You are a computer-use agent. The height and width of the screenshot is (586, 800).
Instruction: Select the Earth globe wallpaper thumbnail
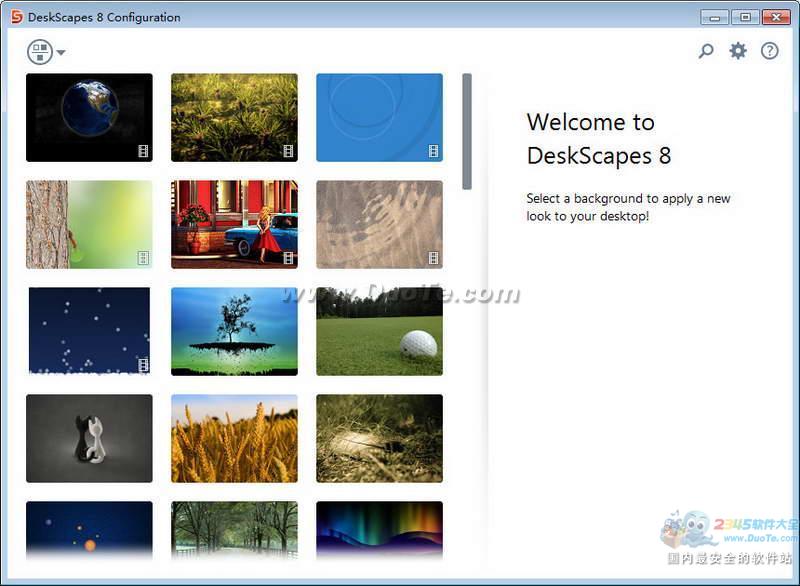click(89, 117)
